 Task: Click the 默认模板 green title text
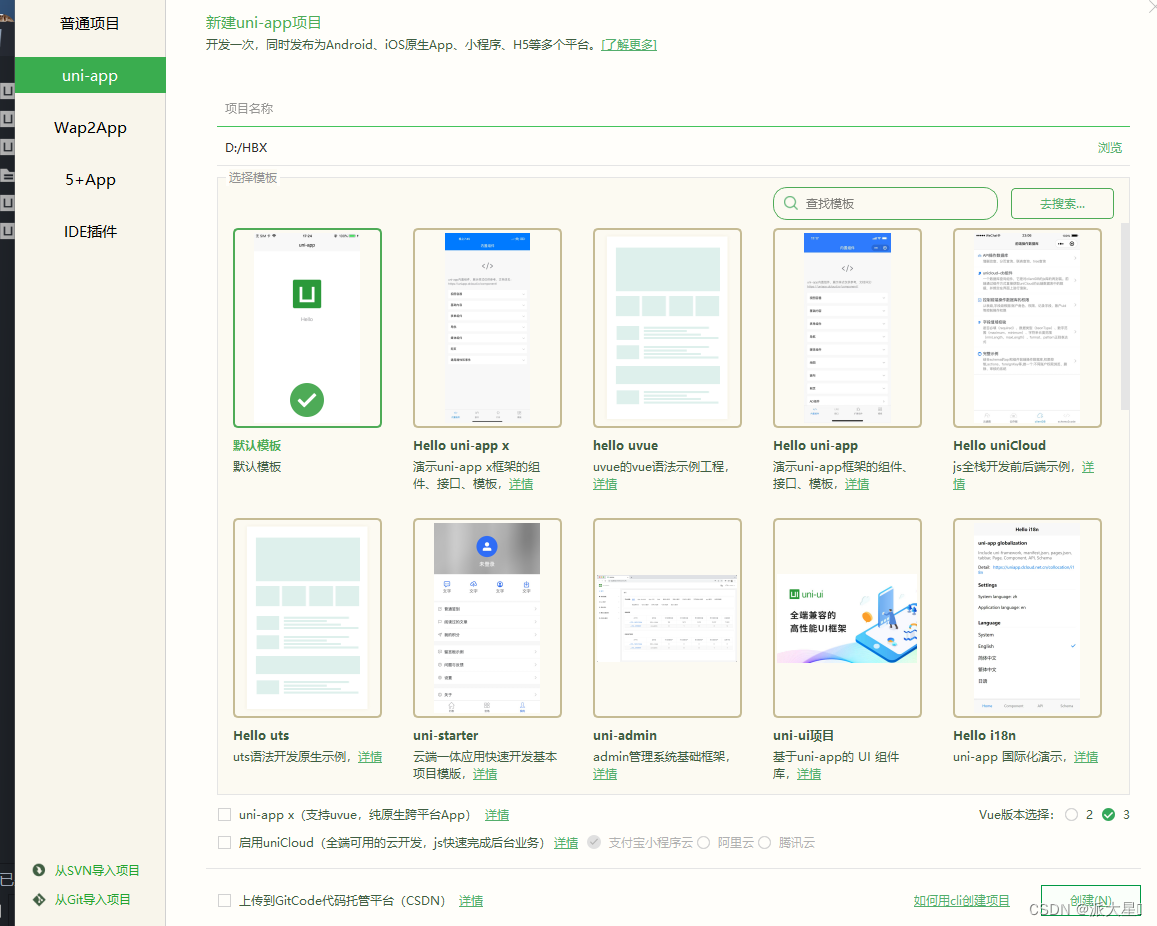[x=257, y=446]
